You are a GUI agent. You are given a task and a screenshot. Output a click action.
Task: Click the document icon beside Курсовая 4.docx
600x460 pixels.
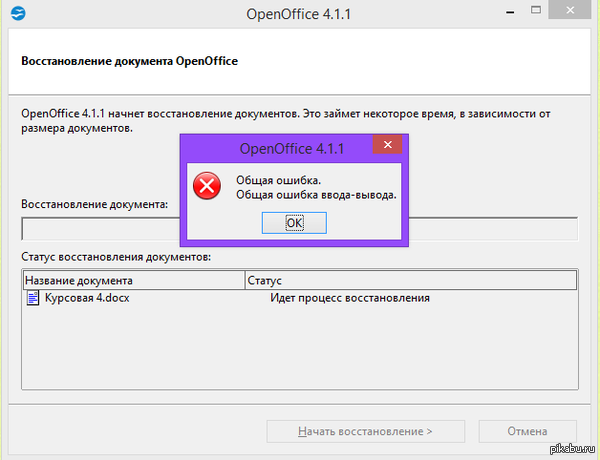click(x=33, y=298)
